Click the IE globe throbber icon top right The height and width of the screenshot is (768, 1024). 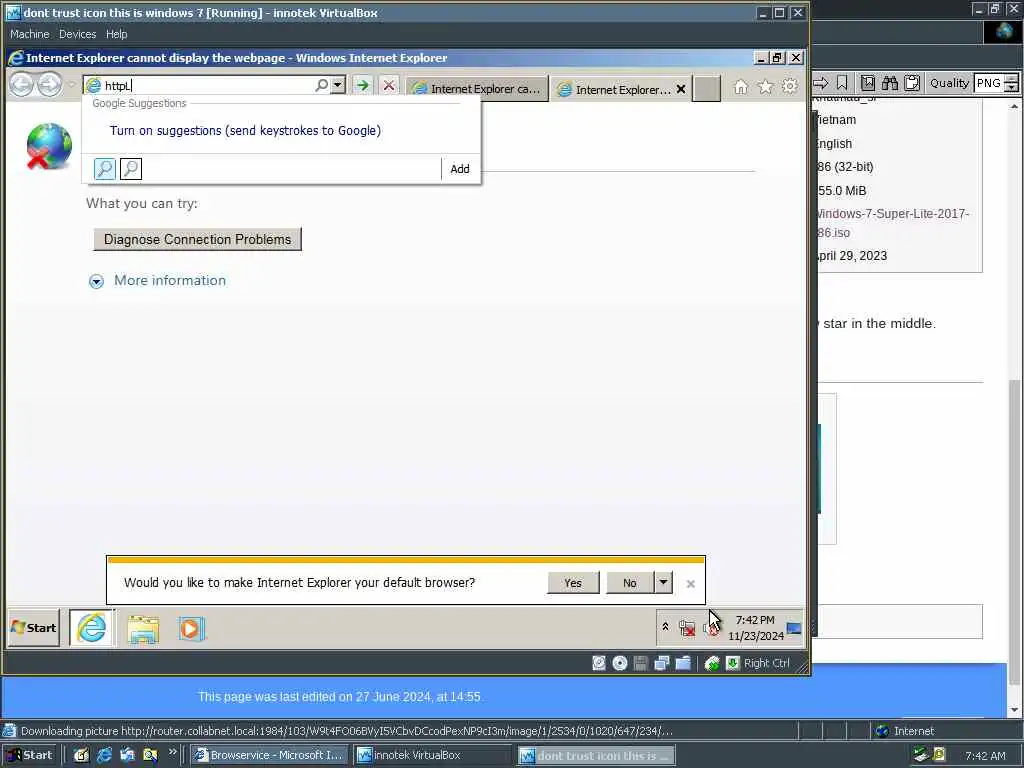coord(1004,32)
